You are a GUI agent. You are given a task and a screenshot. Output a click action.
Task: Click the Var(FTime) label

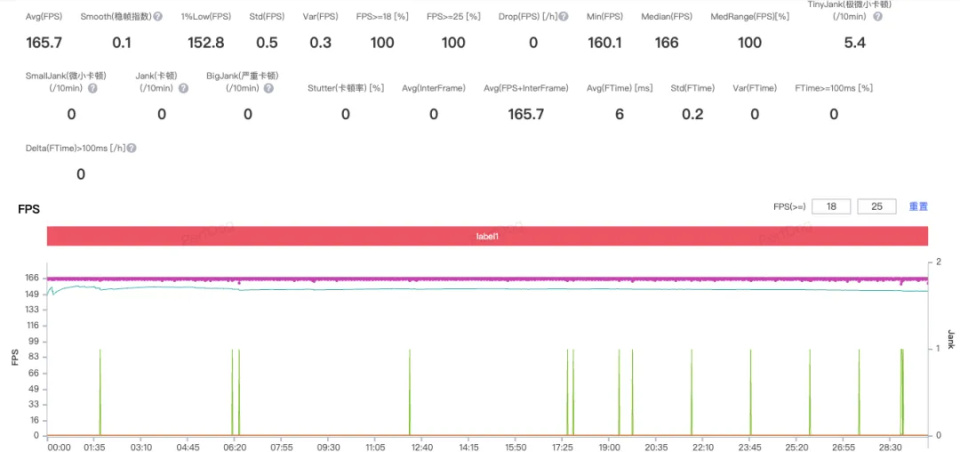[755, 88]
